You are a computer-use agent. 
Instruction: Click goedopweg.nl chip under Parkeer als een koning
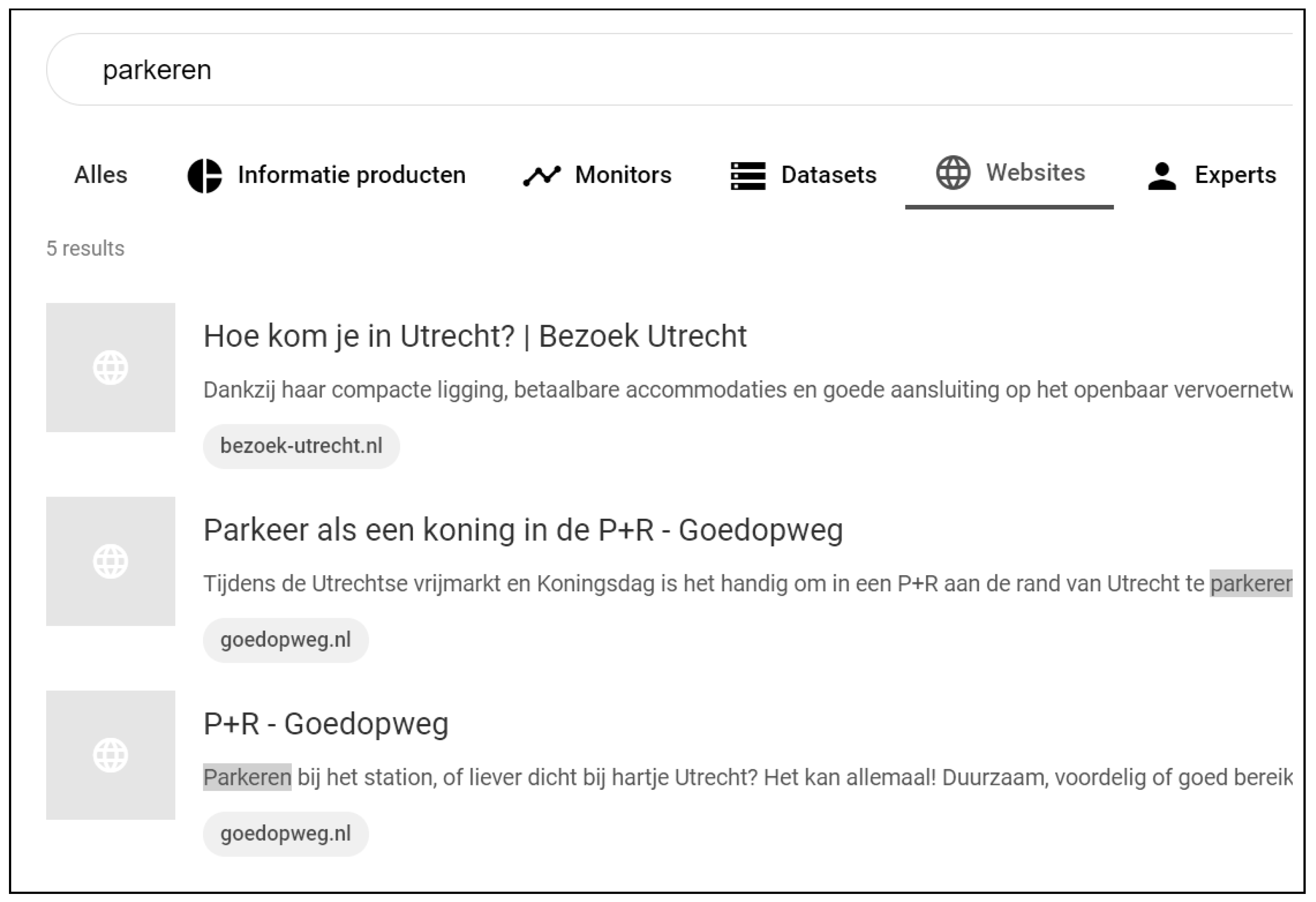point(286,640)
